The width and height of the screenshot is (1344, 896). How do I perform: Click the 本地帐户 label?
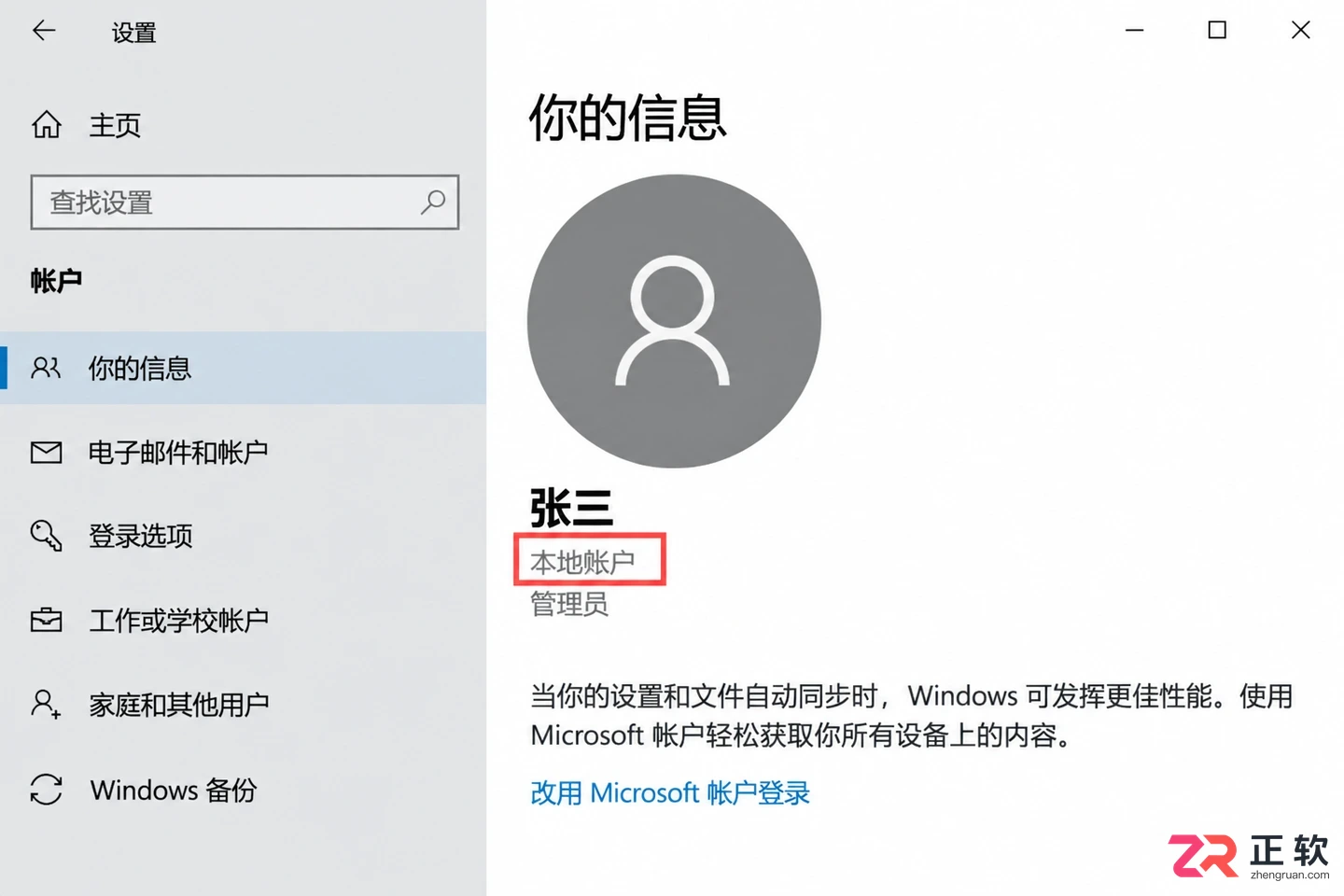(582, 562)
